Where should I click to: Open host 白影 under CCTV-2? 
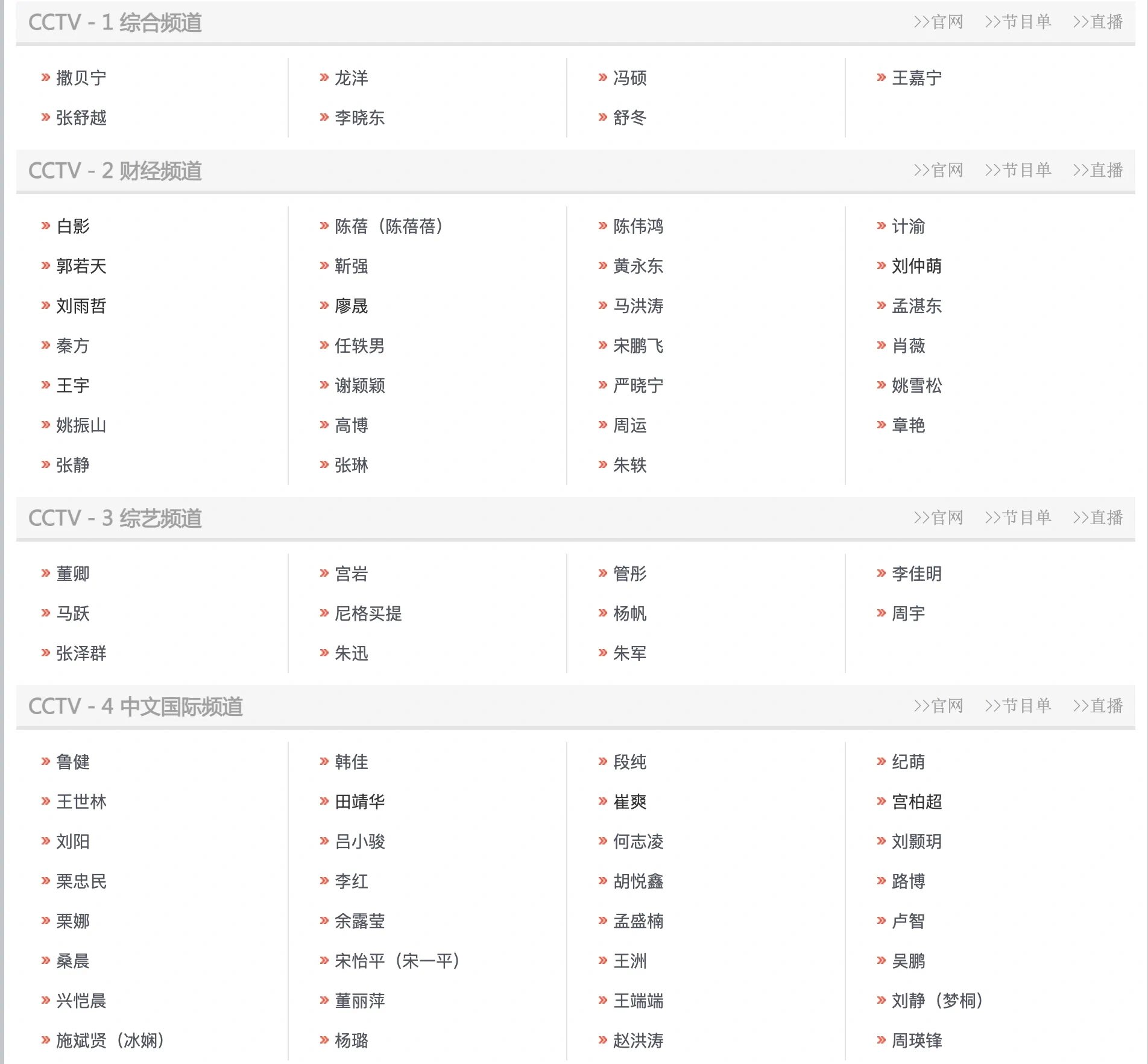(73, 226)
